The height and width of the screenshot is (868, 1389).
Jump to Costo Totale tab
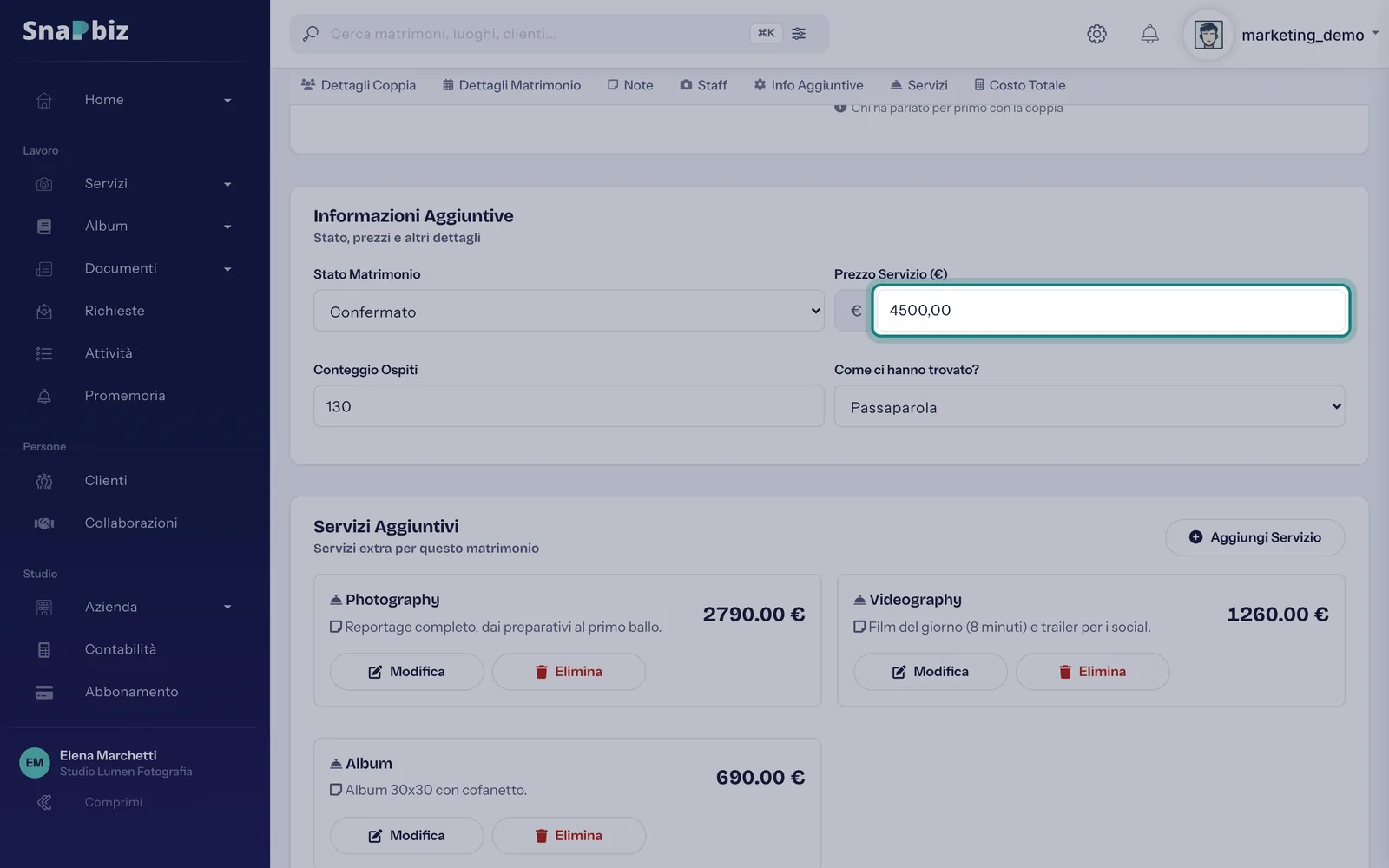(x=1019, y=85)
